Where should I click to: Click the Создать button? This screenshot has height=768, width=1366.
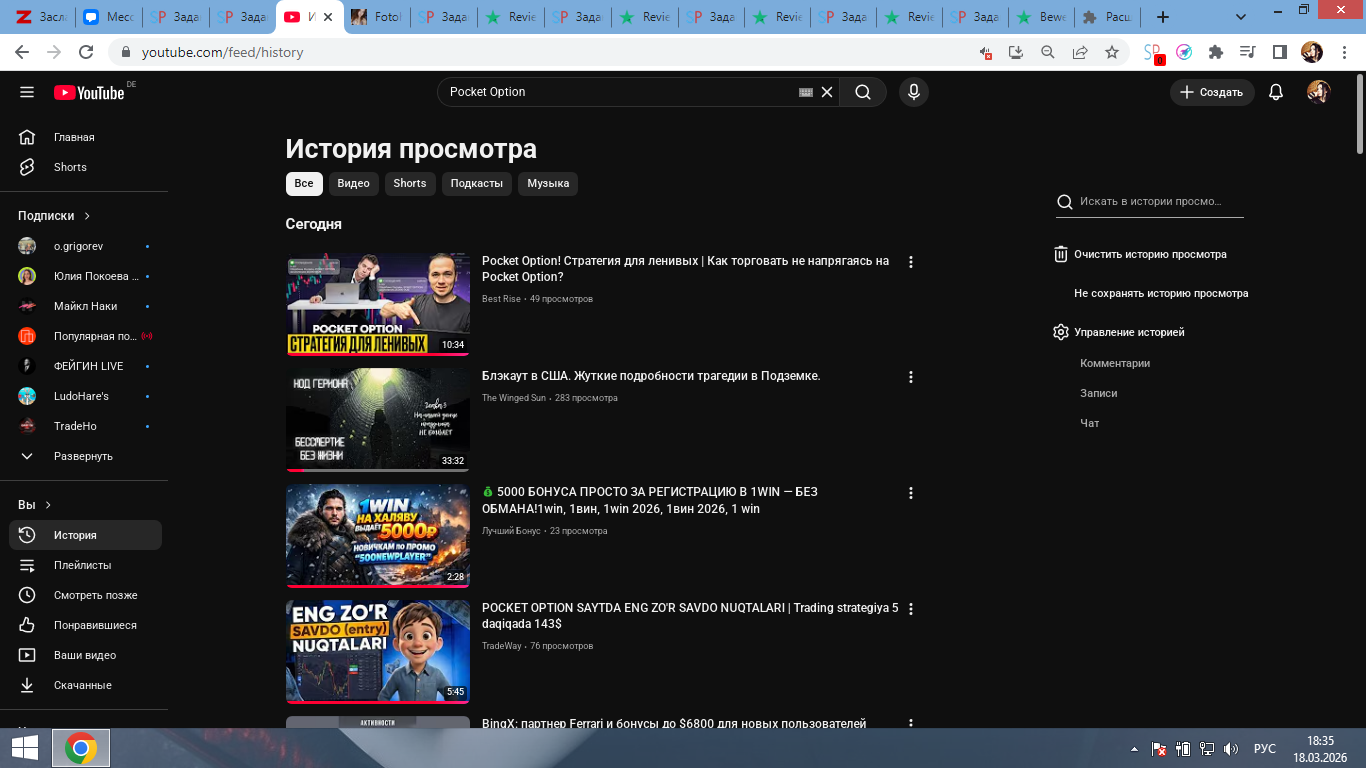pyautogui.click(x=1212, y=92)
